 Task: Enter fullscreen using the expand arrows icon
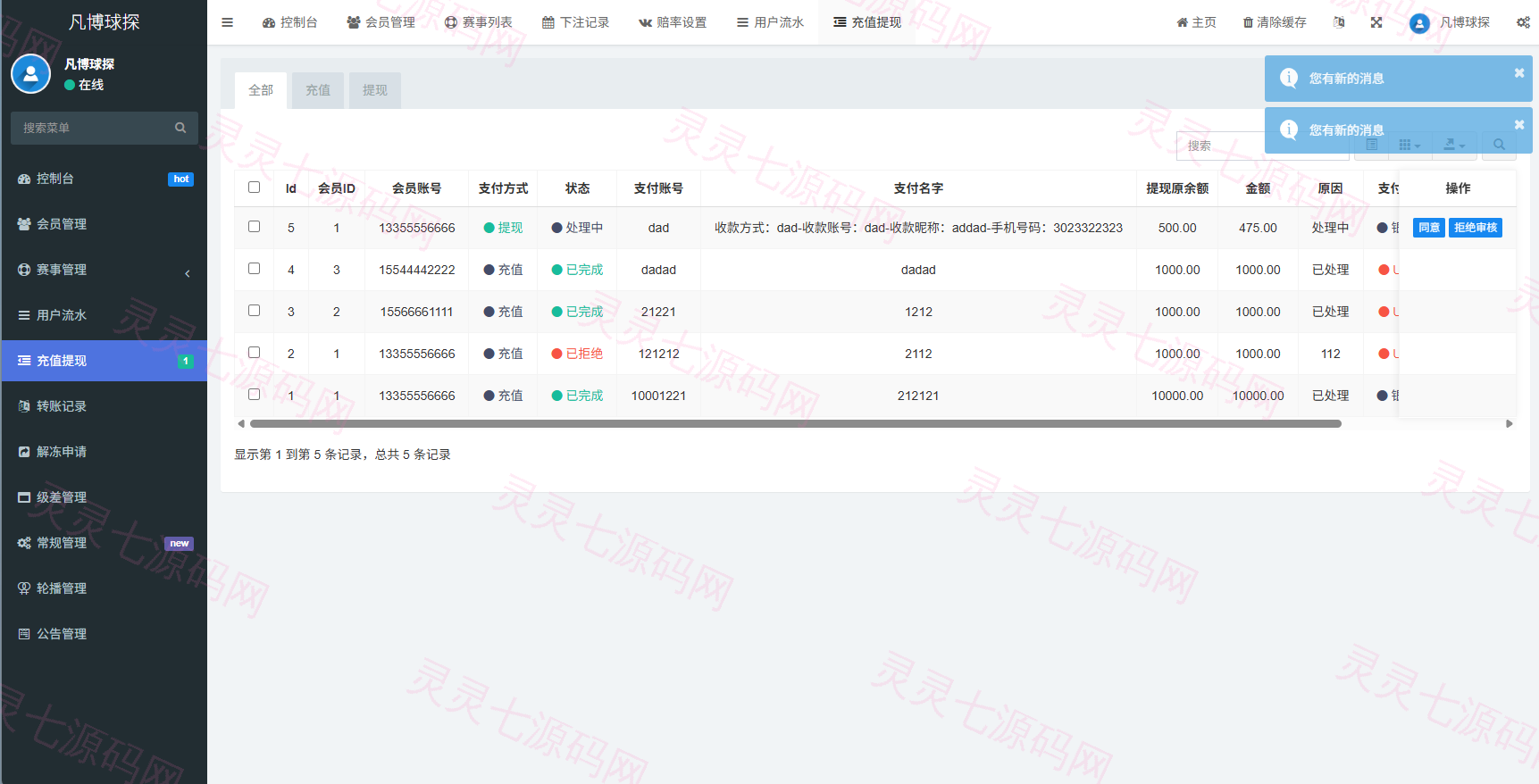[1376, 22]
